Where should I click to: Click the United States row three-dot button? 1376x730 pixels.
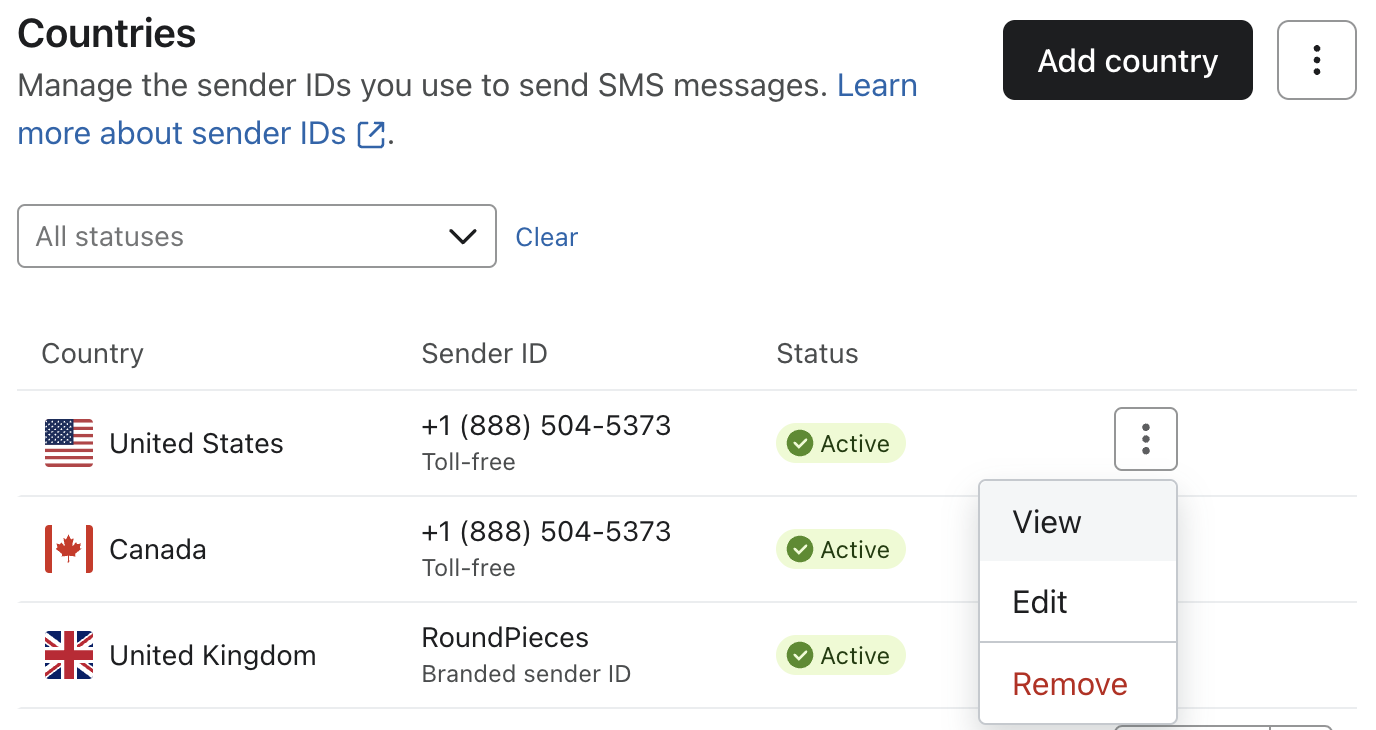pos(1145,439)
